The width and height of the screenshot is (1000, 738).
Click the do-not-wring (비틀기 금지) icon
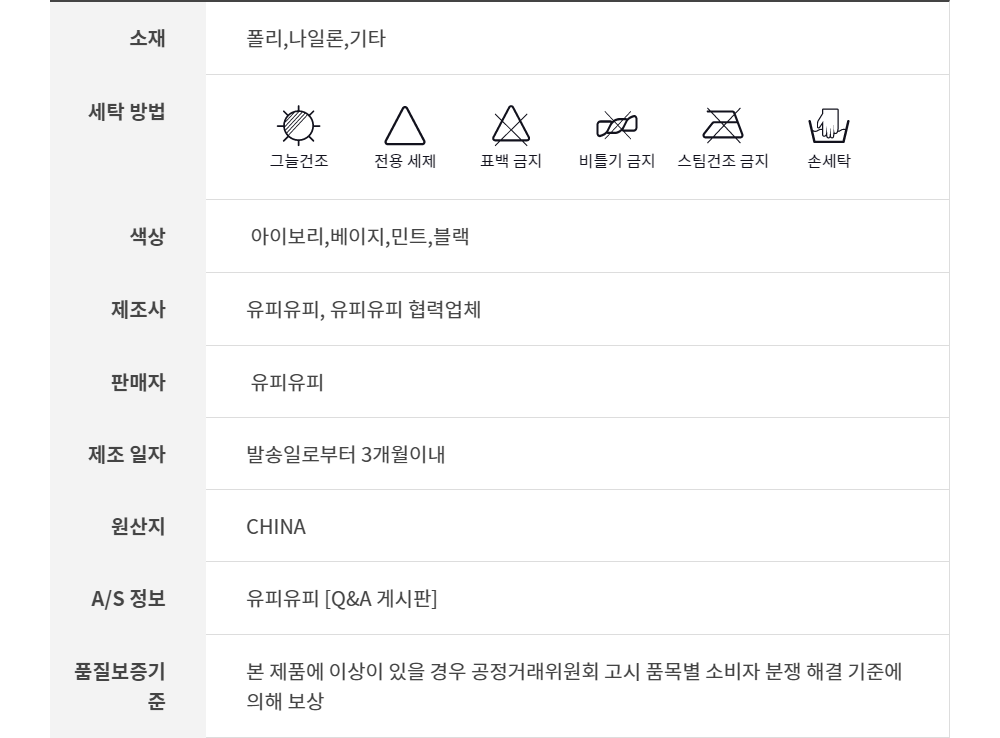click(x=617, y=125)
